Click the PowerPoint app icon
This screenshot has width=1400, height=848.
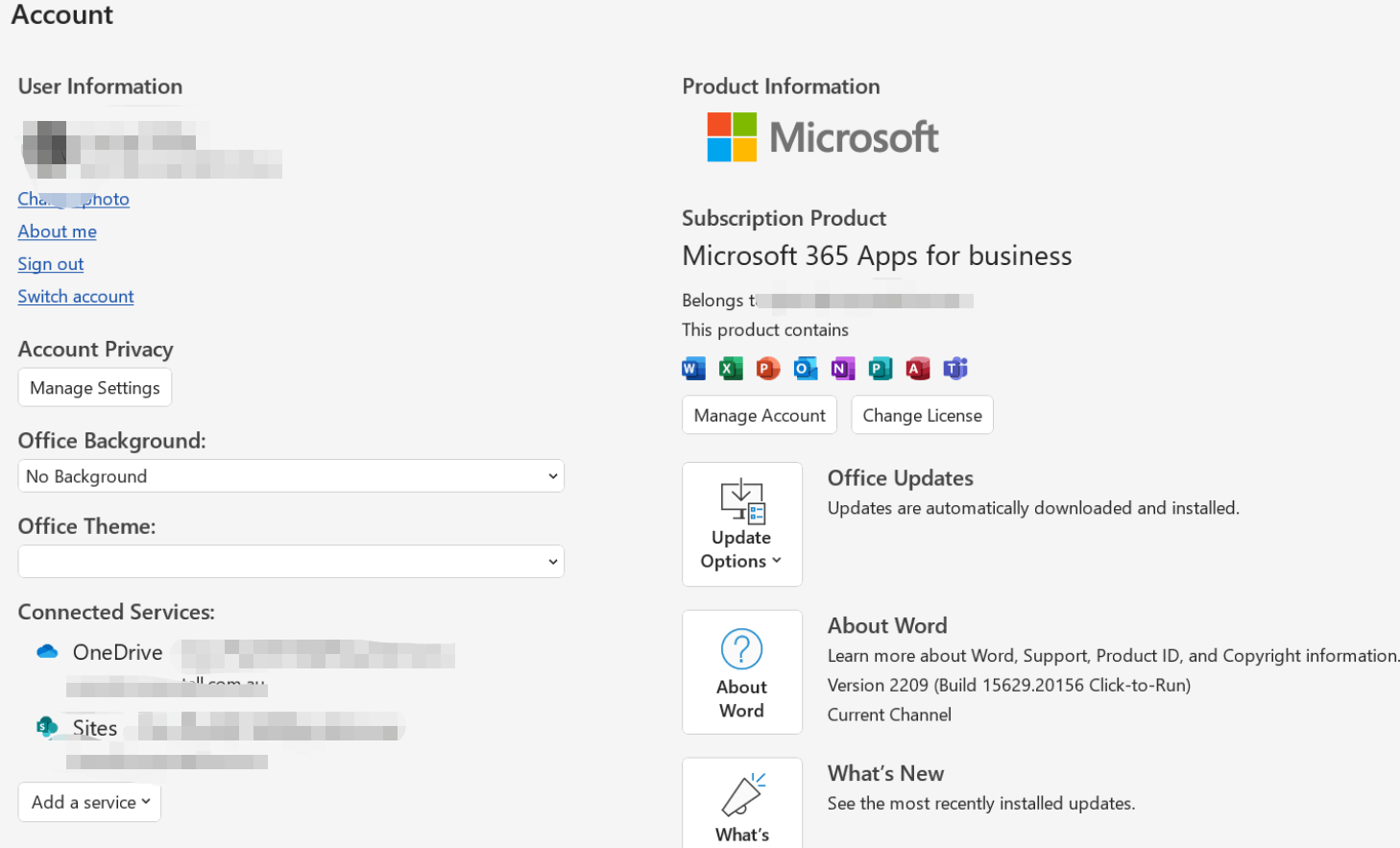(768, 369)
